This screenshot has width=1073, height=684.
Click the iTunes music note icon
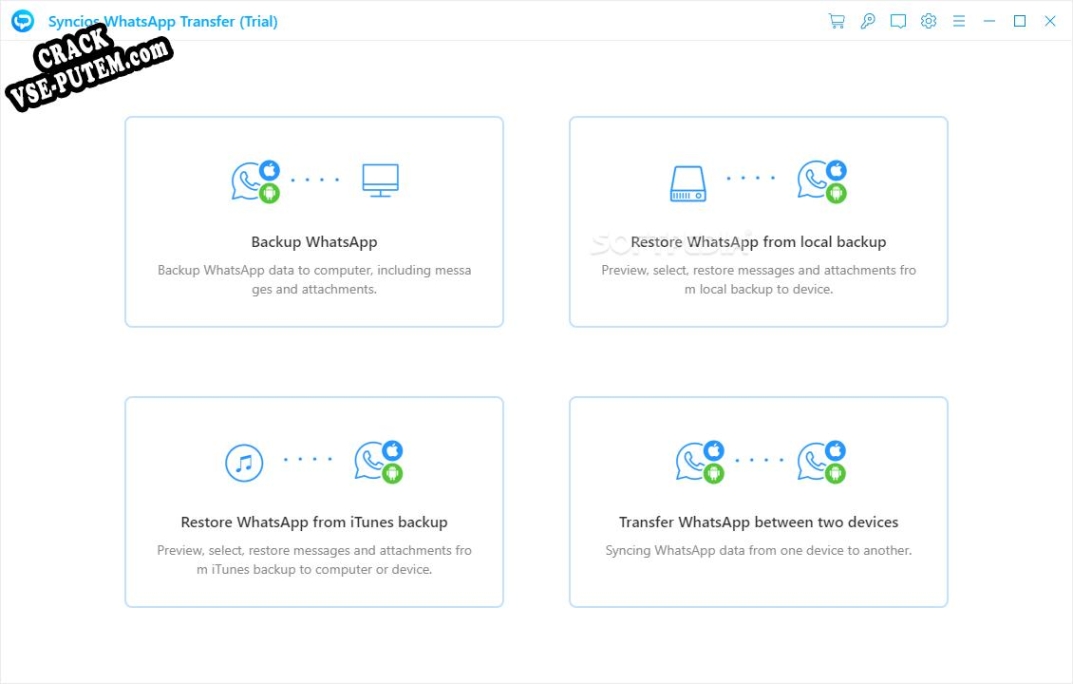tap(244, 463)
